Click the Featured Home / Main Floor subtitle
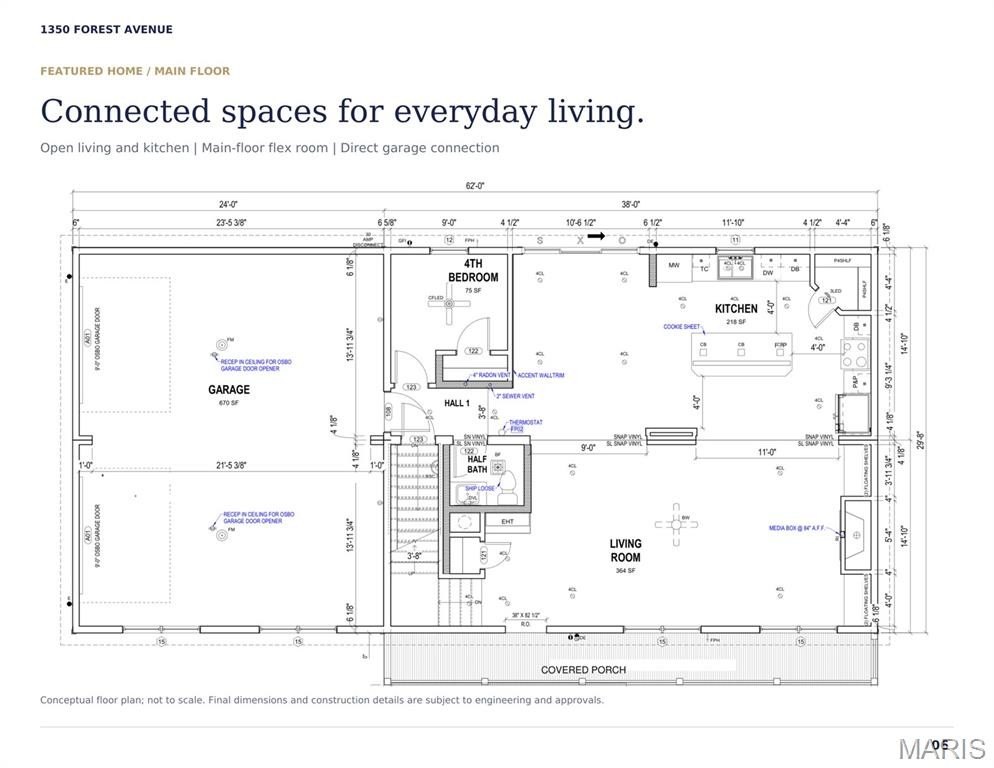Screen dimensions: 994x768 (135, 71)
